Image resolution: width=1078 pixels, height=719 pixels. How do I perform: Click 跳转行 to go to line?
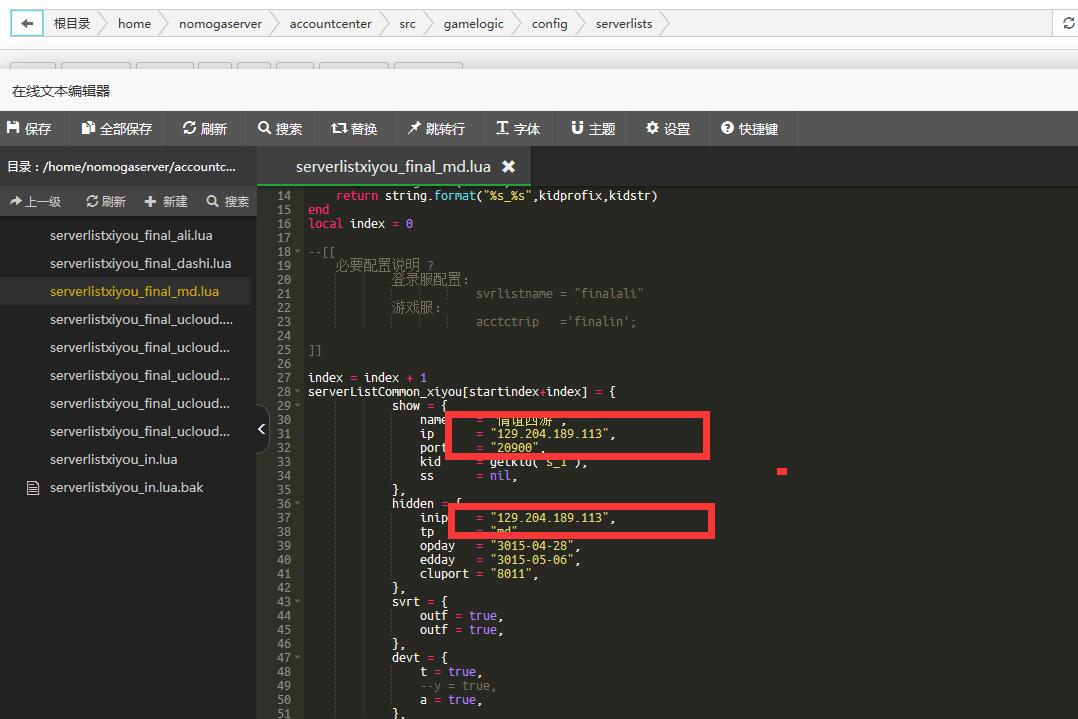pyautogui.click(x=436, y=129)
